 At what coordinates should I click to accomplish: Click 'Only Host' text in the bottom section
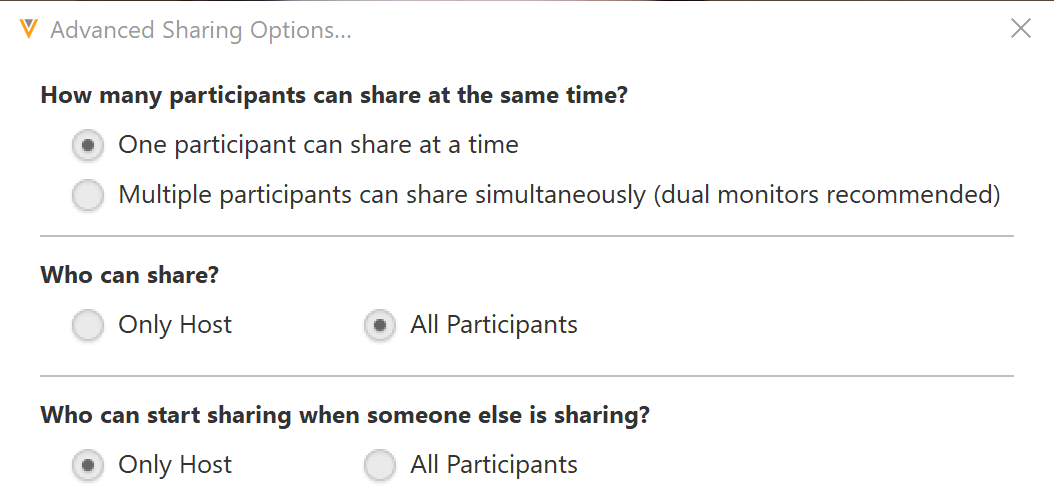(175, 465)
